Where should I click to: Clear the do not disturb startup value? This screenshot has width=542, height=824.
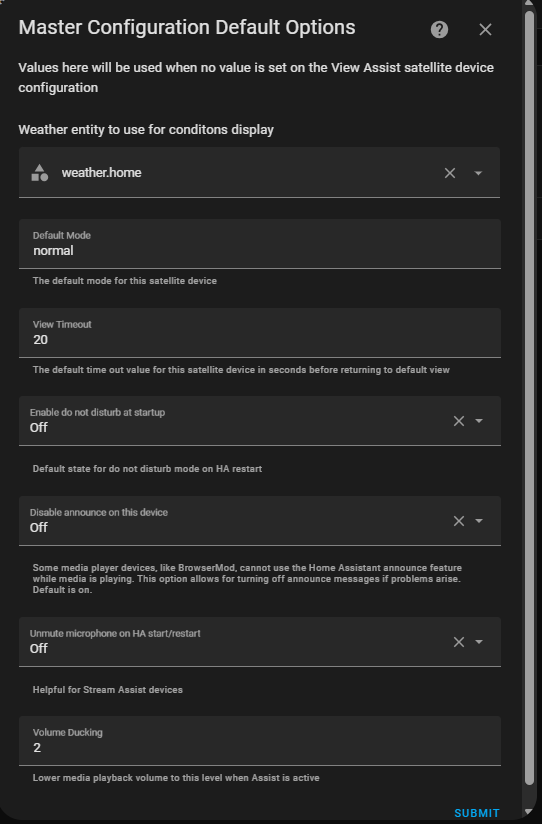pos(459,421)
